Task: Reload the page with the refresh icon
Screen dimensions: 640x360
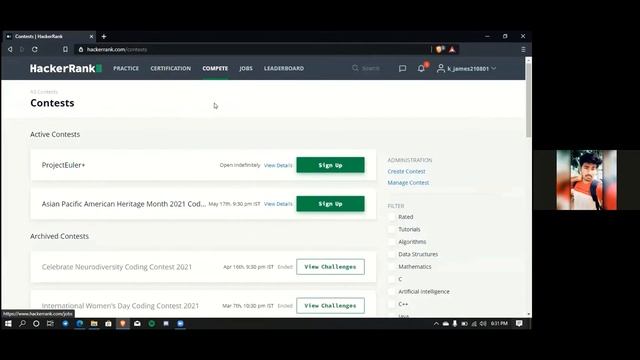Action: coord(35,49)
